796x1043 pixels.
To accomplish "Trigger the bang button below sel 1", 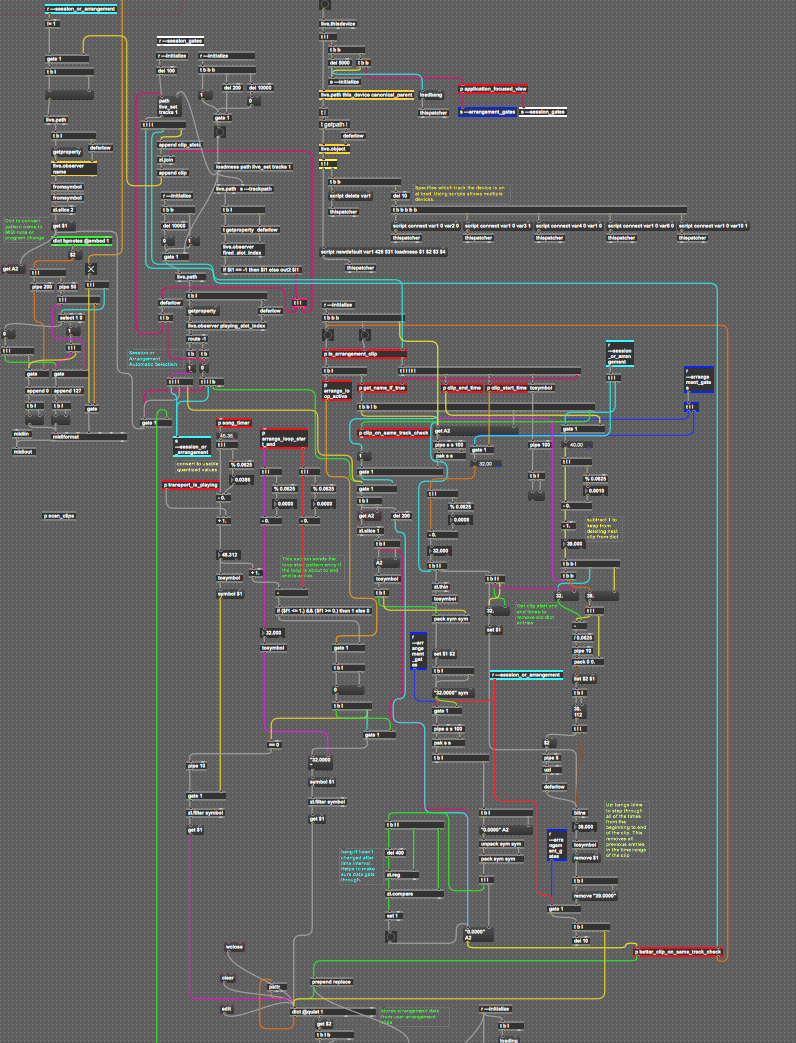I will point(391,937).
